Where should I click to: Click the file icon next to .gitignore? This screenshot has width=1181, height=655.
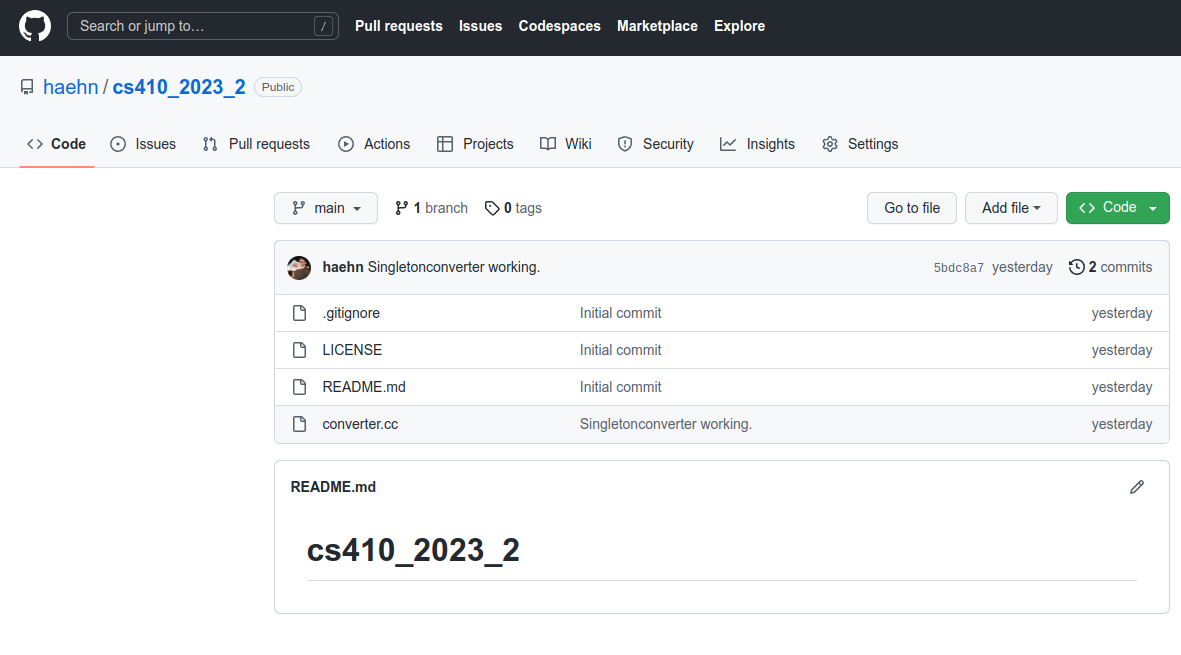[x=300, y=313]
